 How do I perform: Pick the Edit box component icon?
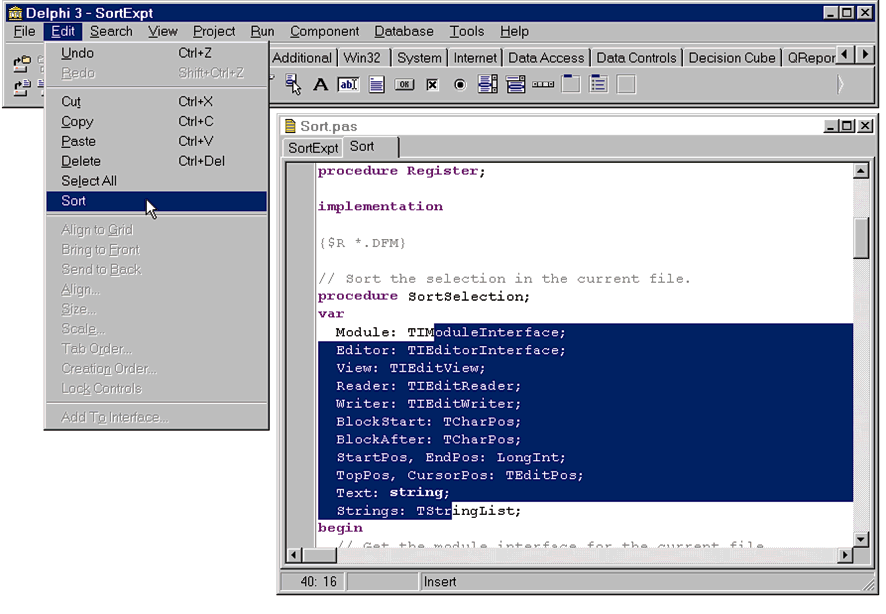coord(348,85)
